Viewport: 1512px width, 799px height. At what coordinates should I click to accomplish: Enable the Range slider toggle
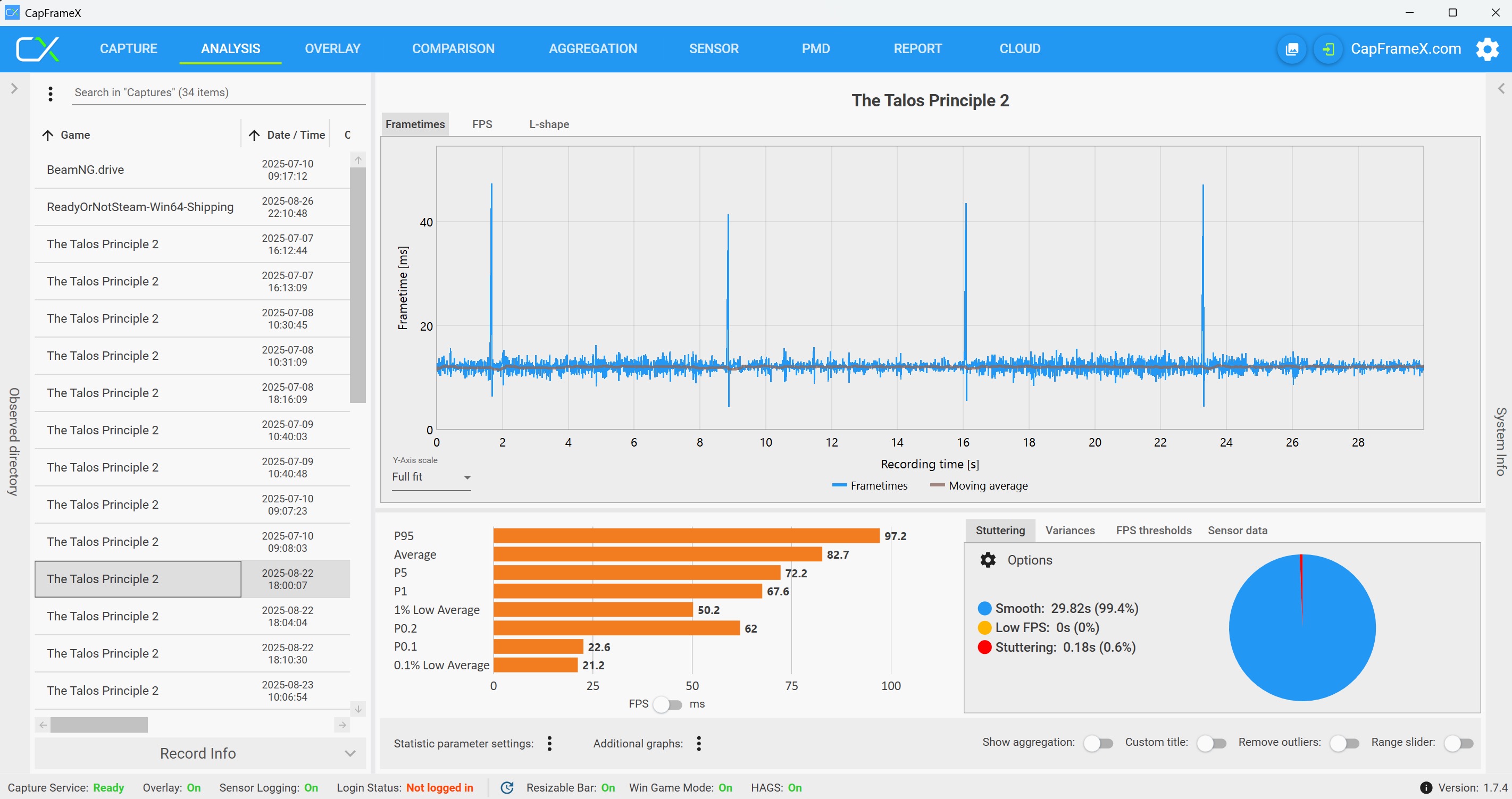pyautogui.click(x=1459, y=743)
